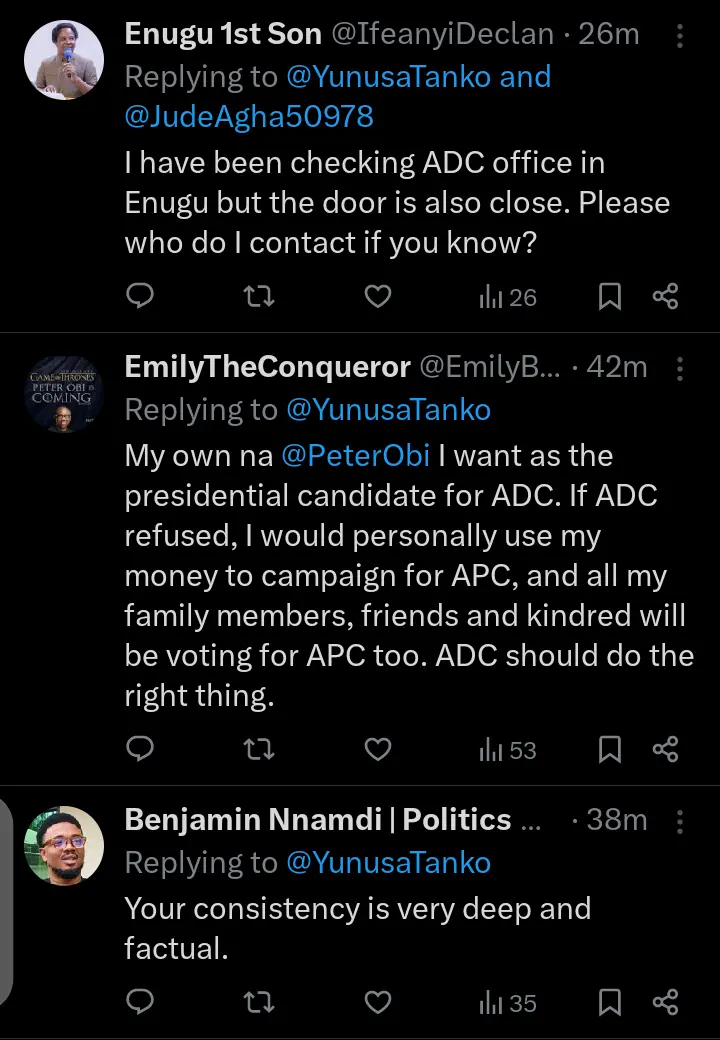Repost EmilyTheConqueror's tweet
720x1040 pixels.
(x=259, y=749)
